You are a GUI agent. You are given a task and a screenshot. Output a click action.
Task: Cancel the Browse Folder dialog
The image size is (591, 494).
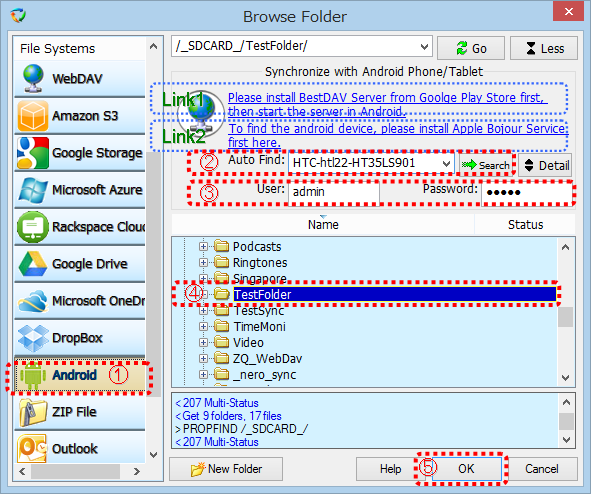[542, 469]
